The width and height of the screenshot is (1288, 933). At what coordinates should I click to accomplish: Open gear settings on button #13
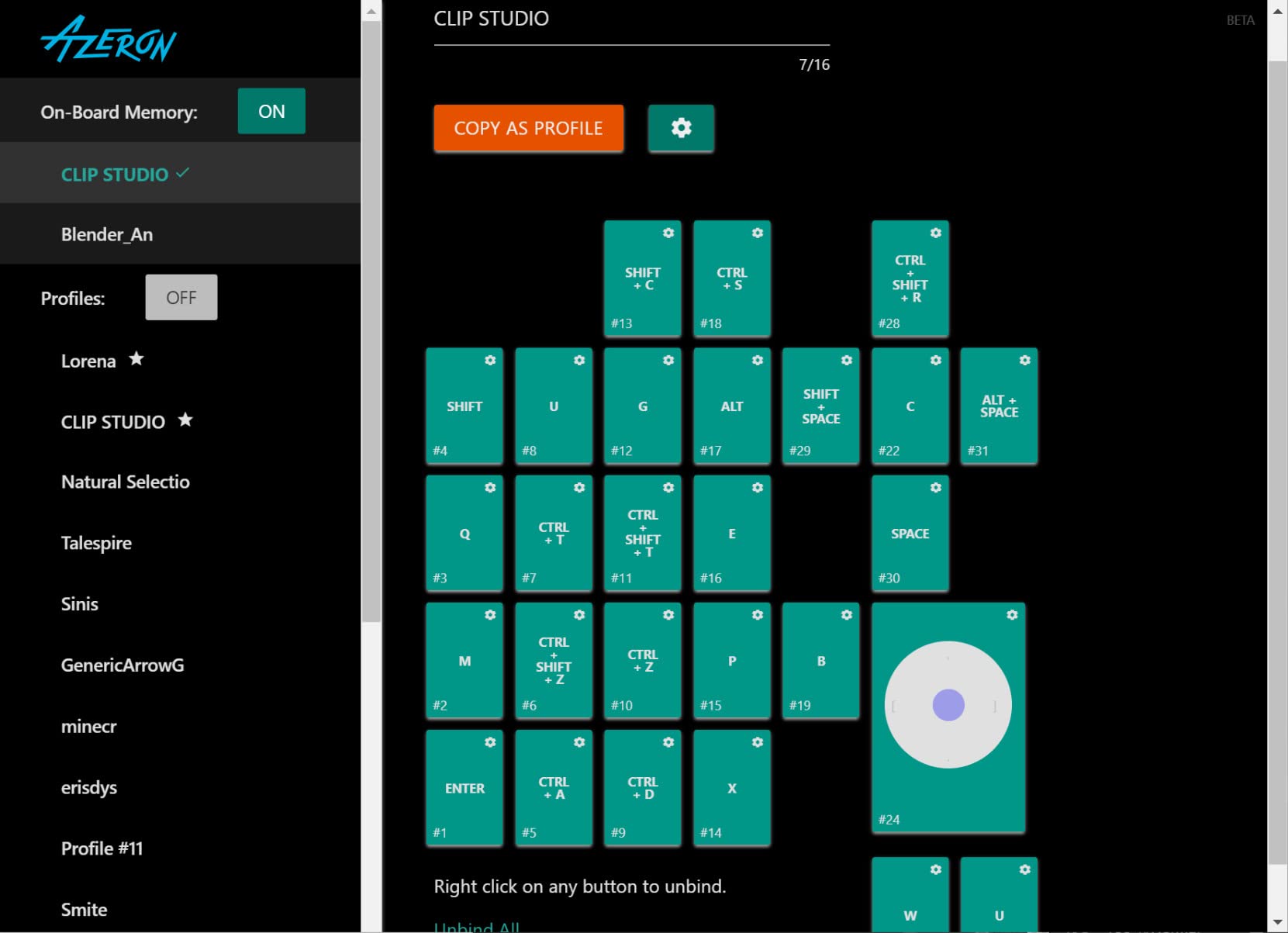click(x=668, y=233)
